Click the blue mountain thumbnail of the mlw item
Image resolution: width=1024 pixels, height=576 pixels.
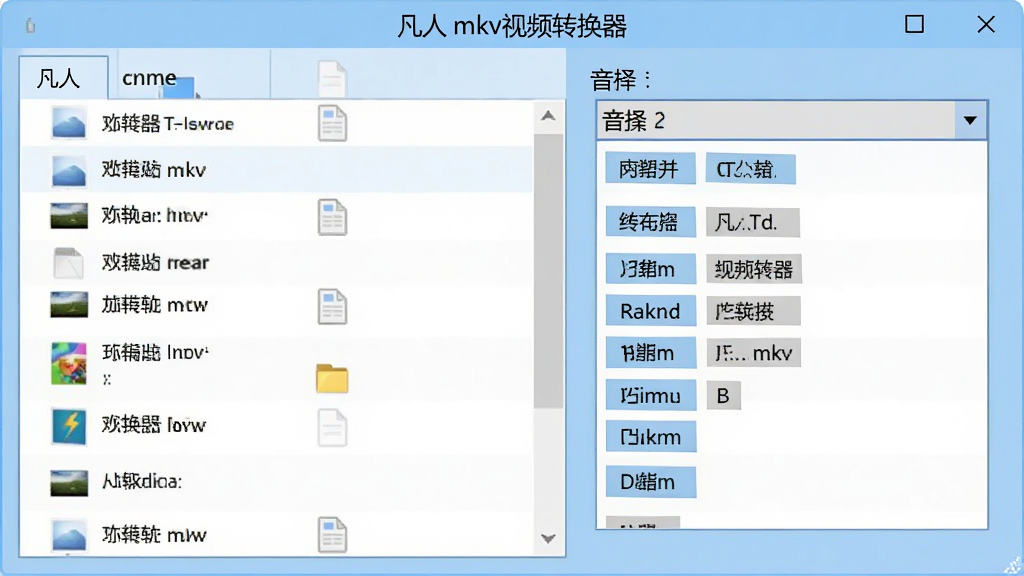tap(69, 536)
